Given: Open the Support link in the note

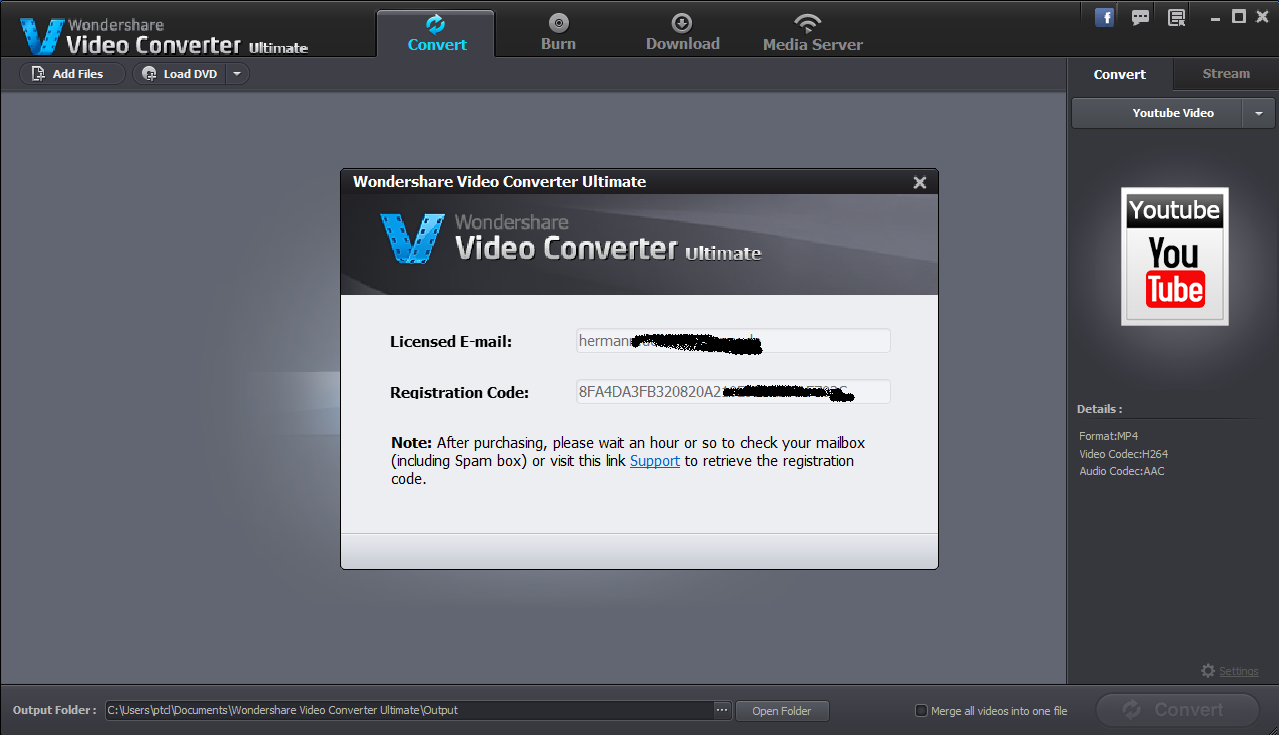Looking at the screenshot, I should pos(655,461).
